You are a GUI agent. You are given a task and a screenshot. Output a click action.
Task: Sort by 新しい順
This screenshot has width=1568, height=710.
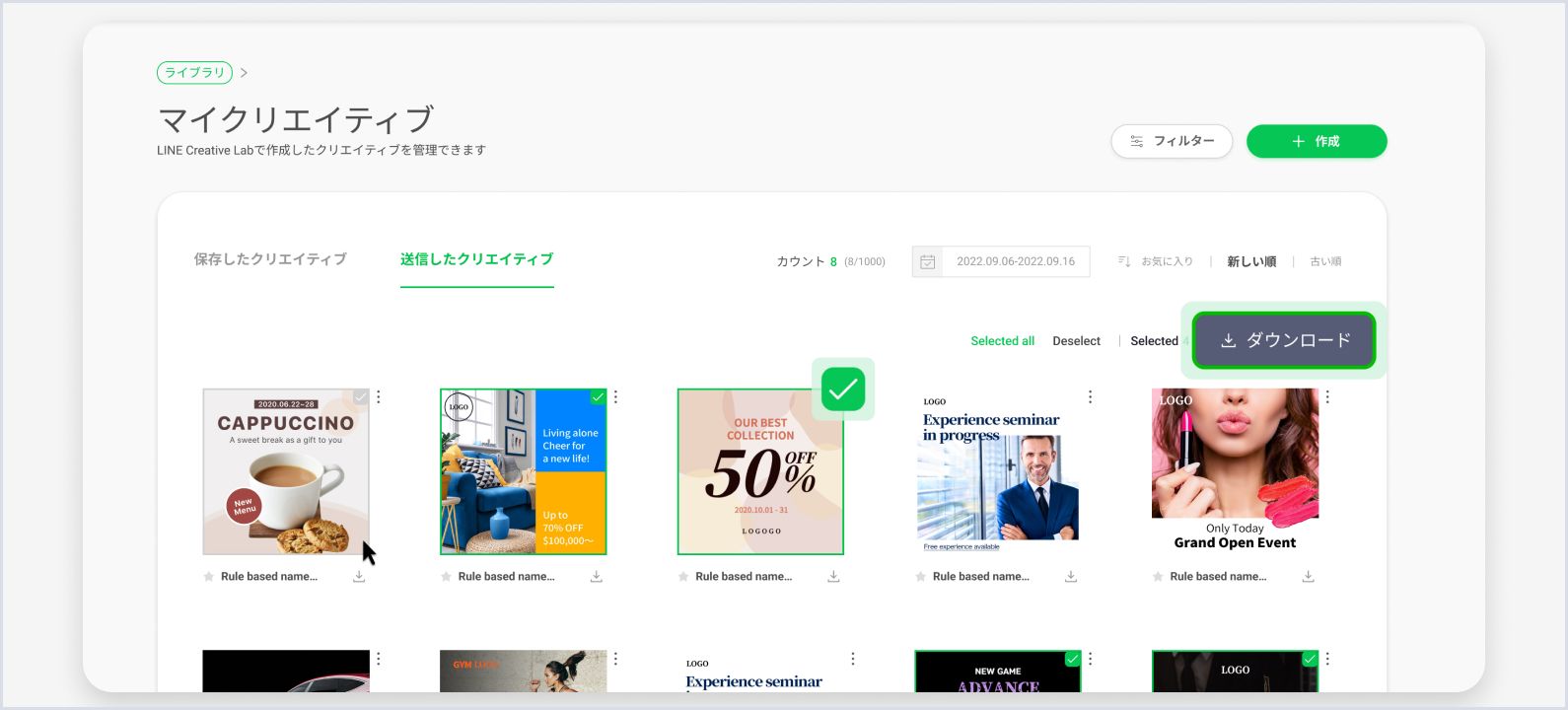[x=1251, y=261]
